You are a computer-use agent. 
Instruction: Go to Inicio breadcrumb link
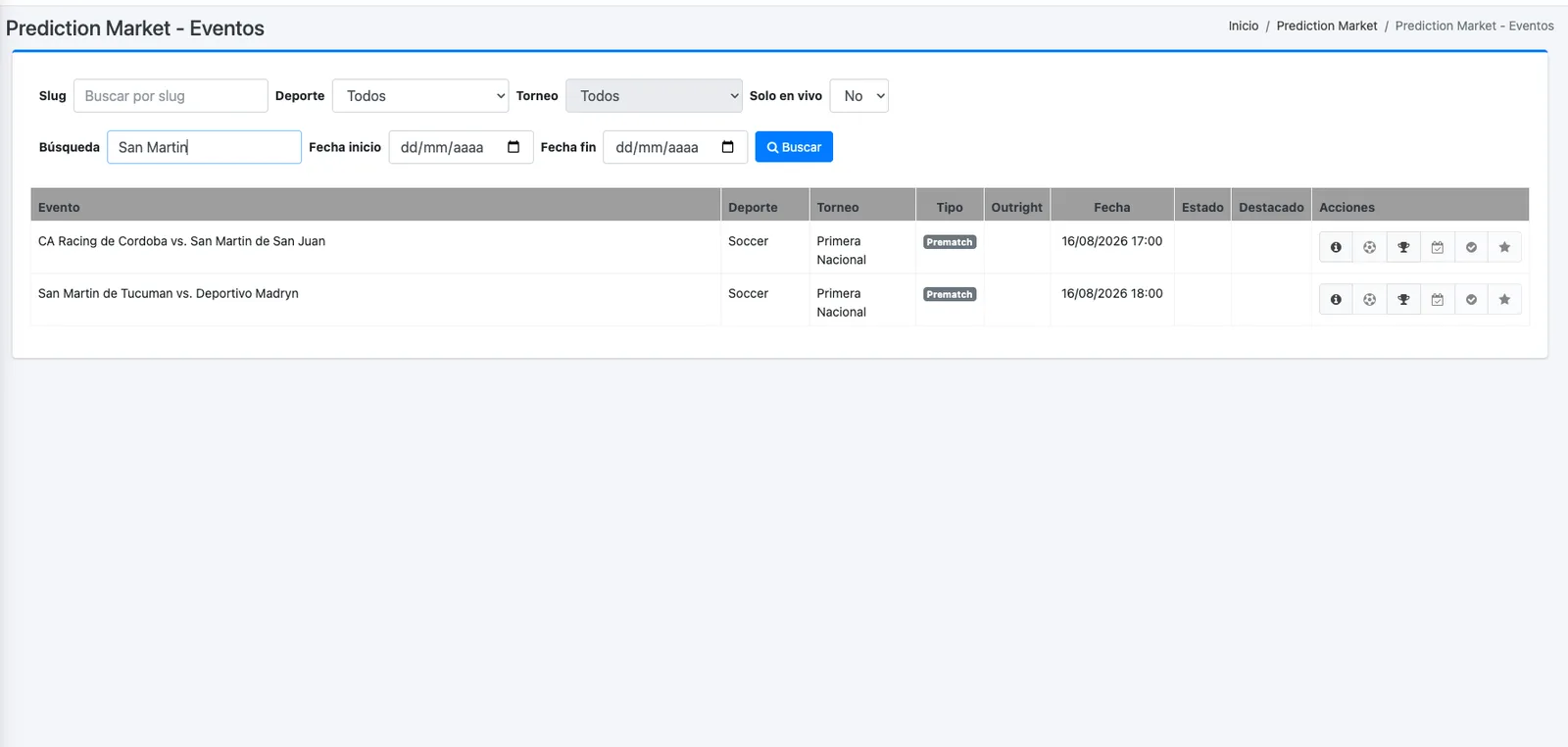pos(1244,26)
